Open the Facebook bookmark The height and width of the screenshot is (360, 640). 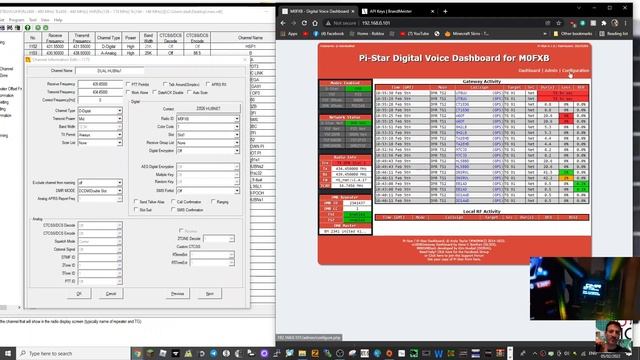coord(329,34)
